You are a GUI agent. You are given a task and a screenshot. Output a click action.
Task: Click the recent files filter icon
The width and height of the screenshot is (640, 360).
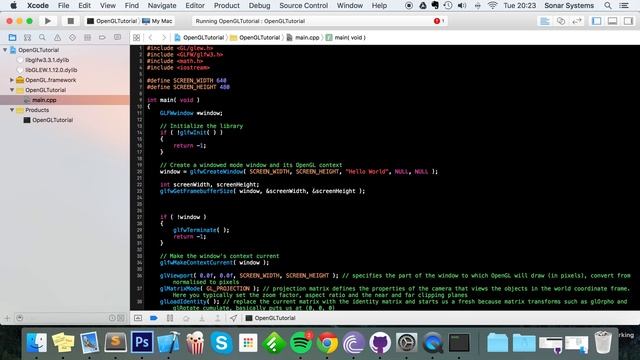pyautogui.click(x=112, y=318)
